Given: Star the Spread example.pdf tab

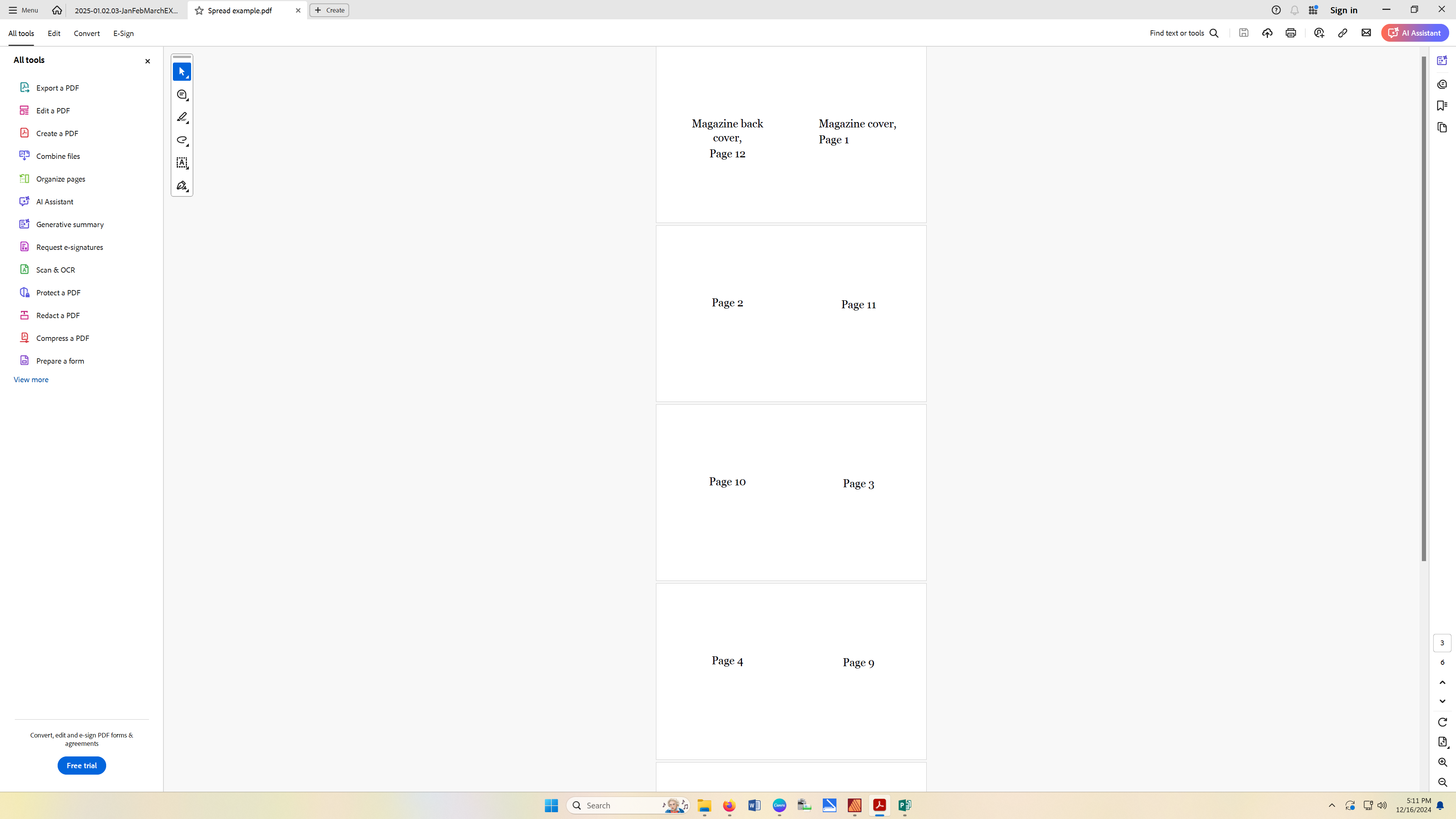Looking at the screenshot, I should [199, 10].
